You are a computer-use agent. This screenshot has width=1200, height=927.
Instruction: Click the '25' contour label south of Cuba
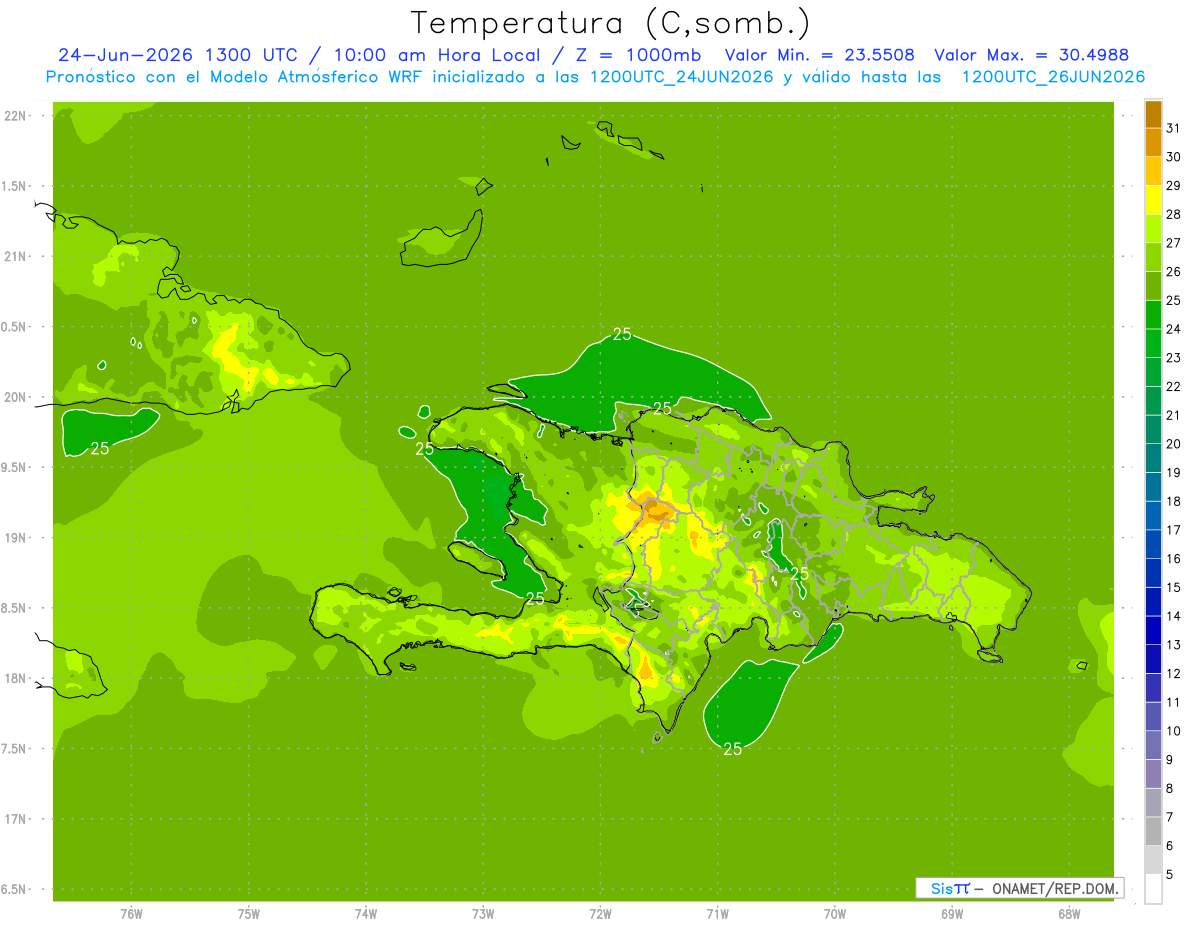(100, 449)
